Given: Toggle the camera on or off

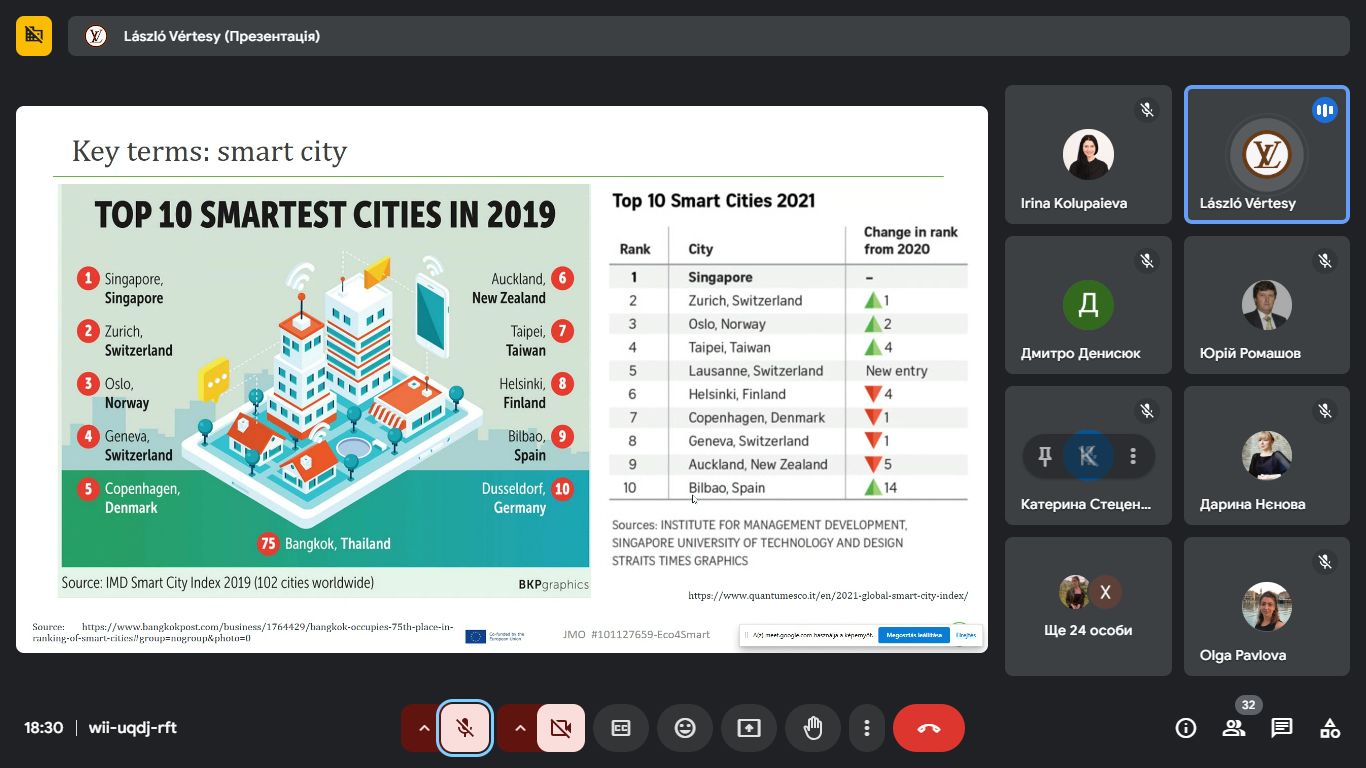Looking at the screenshot, I should click(x=561, y=728).
